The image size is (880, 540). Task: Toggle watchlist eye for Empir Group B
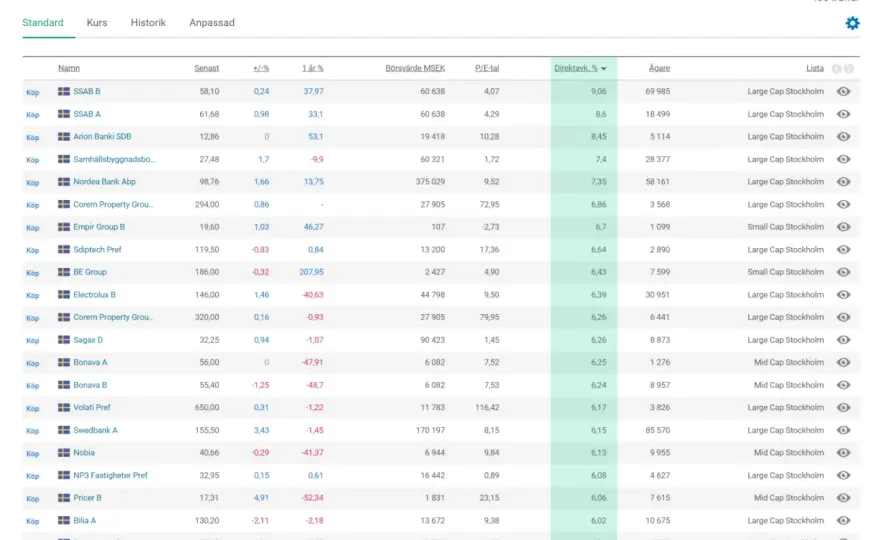(843, 227)
